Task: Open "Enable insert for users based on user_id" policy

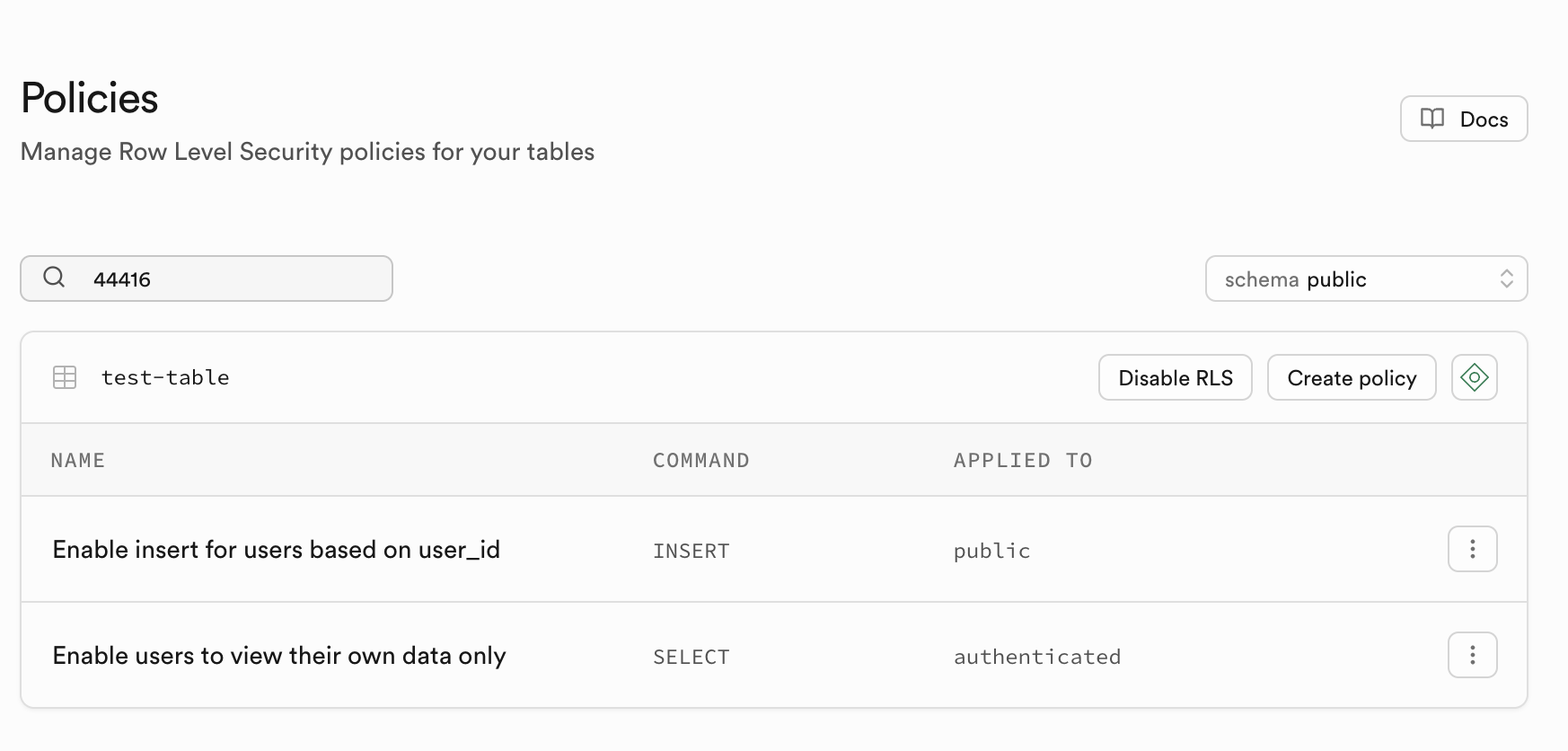Action: [x=276, y=550]
